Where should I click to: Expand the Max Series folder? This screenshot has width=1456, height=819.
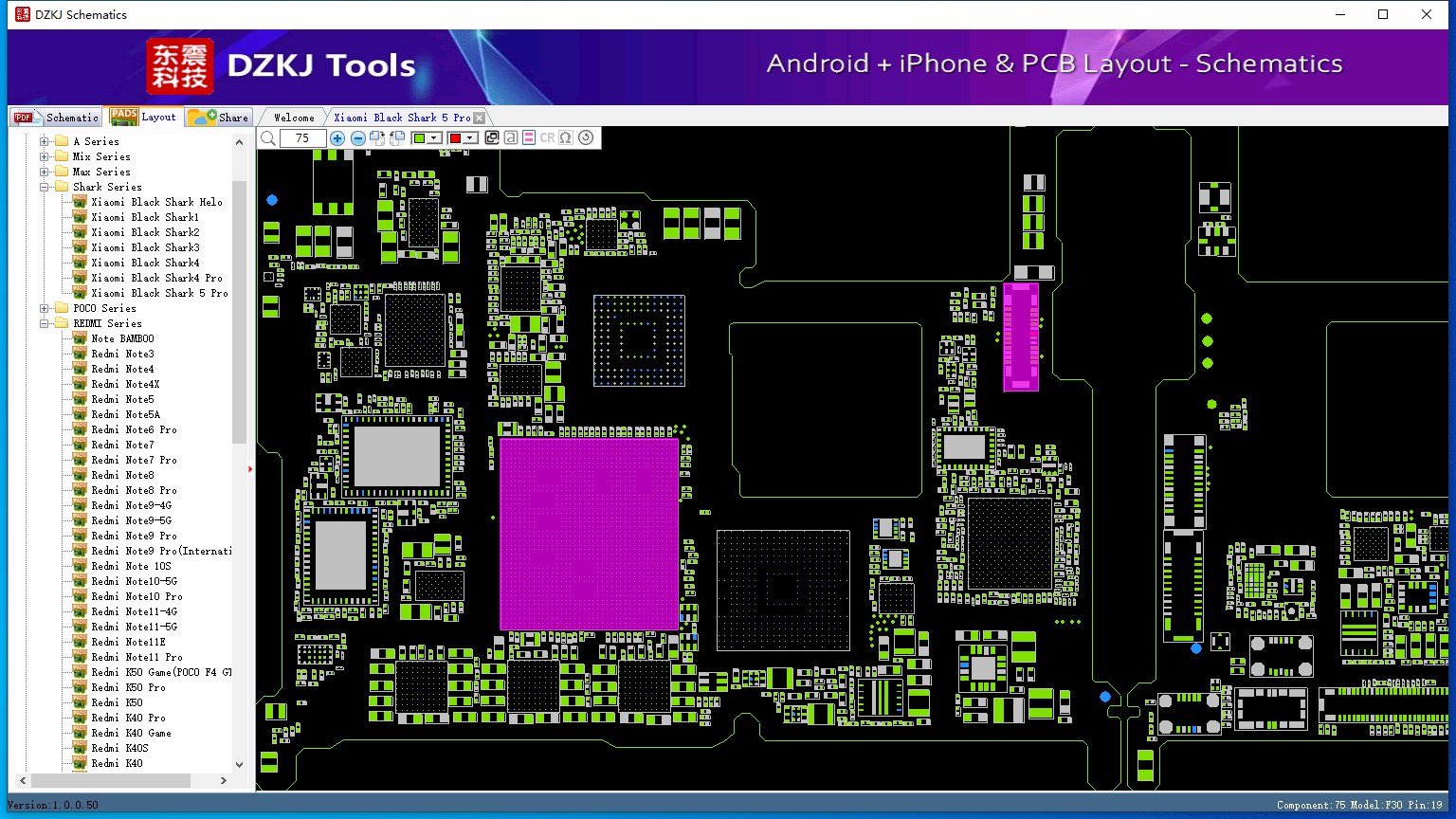[x=44, y=172]
